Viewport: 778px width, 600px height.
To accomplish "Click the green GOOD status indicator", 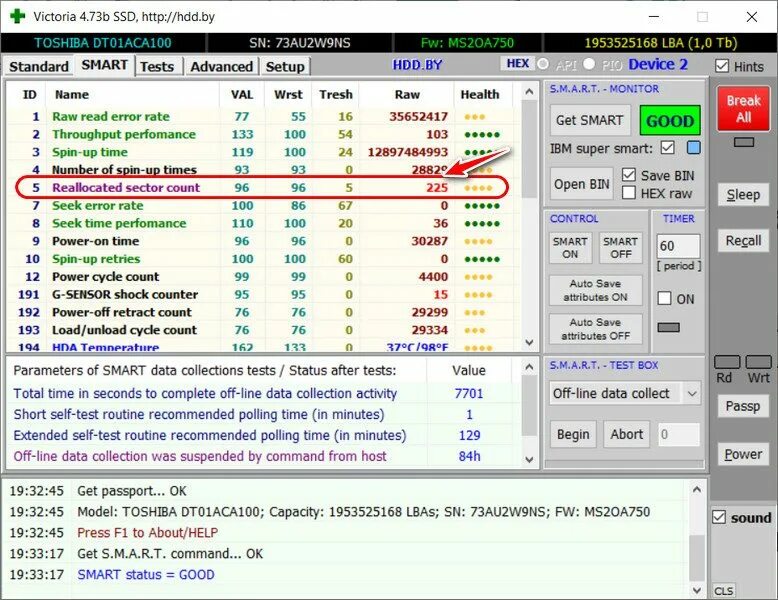I will (x=670, y=121).
